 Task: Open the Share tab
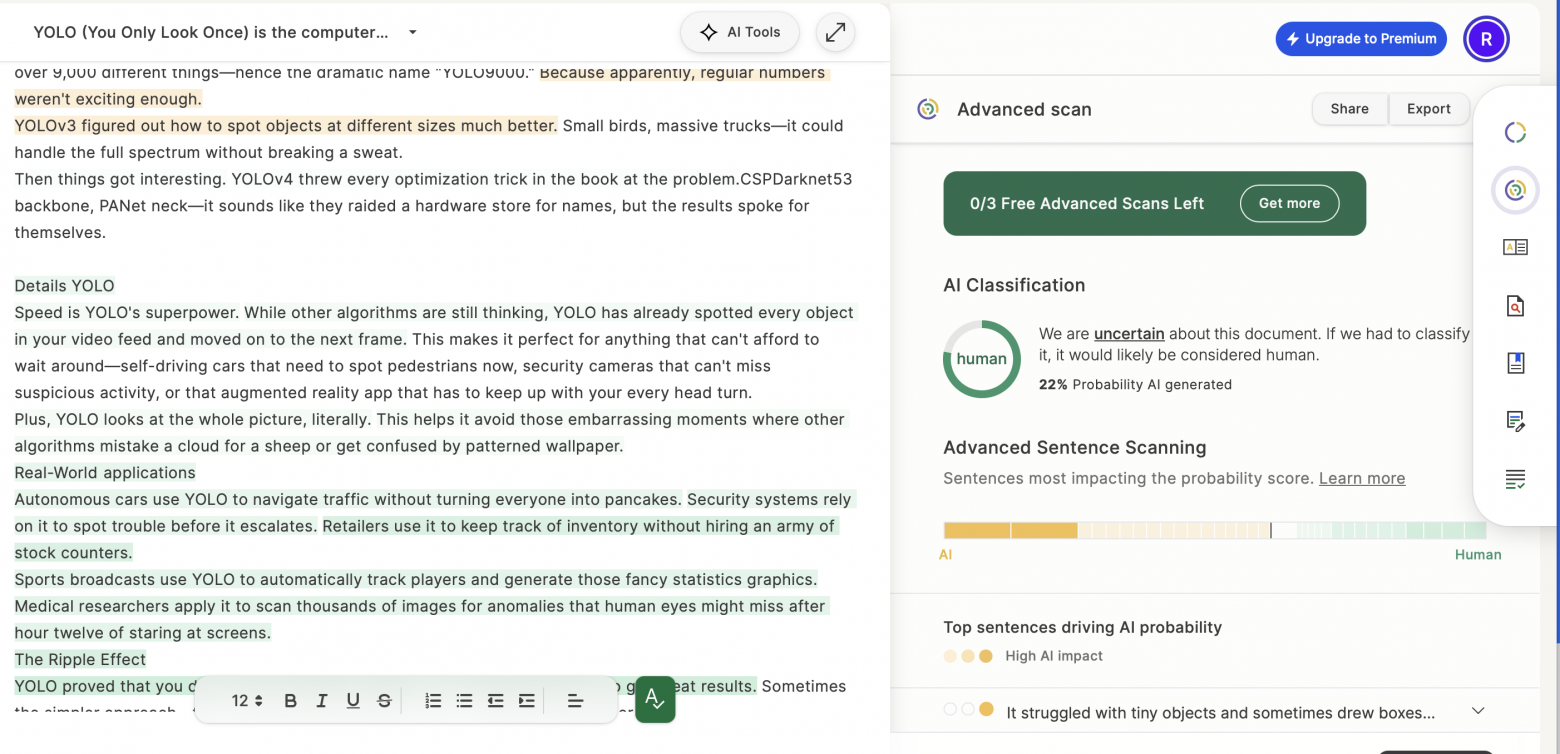[1349, 109]
